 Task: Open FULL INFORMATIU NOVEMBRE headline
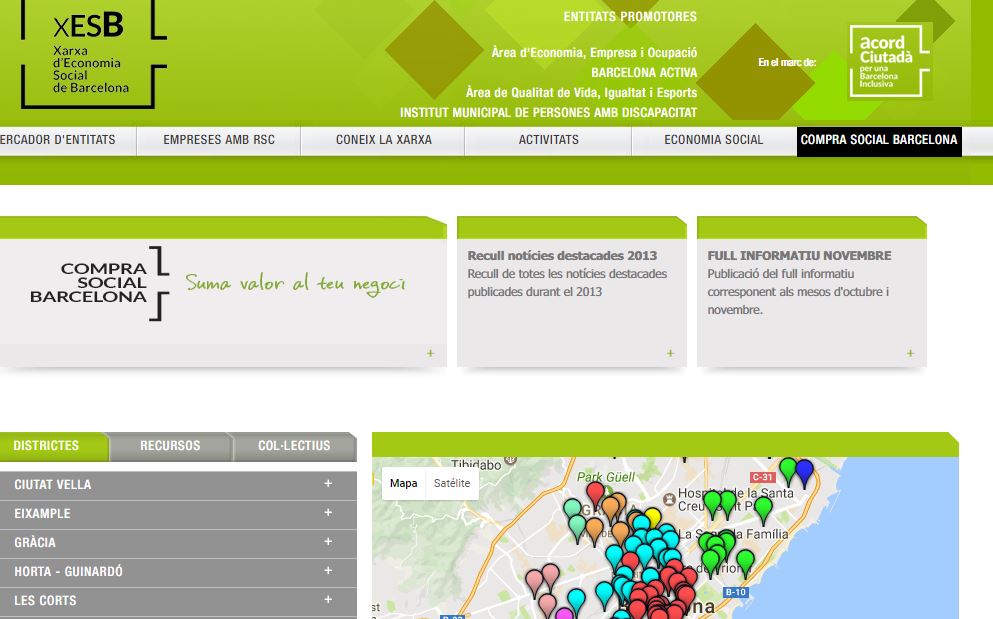pos(799,256)
